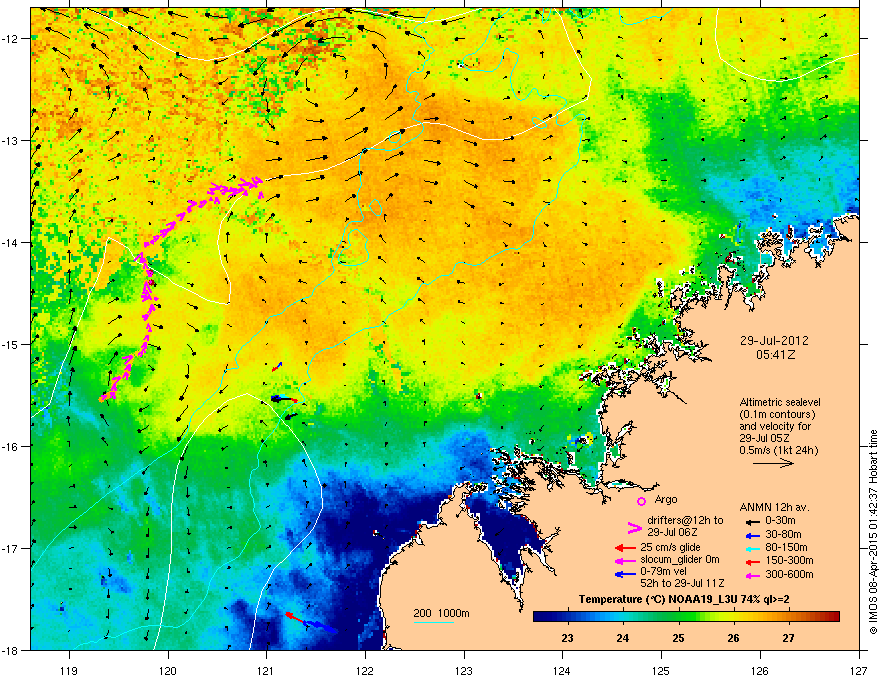The image size is (880, 680).
Task: Click the 123 longitude axis label
Action: (x=464, y=670)
